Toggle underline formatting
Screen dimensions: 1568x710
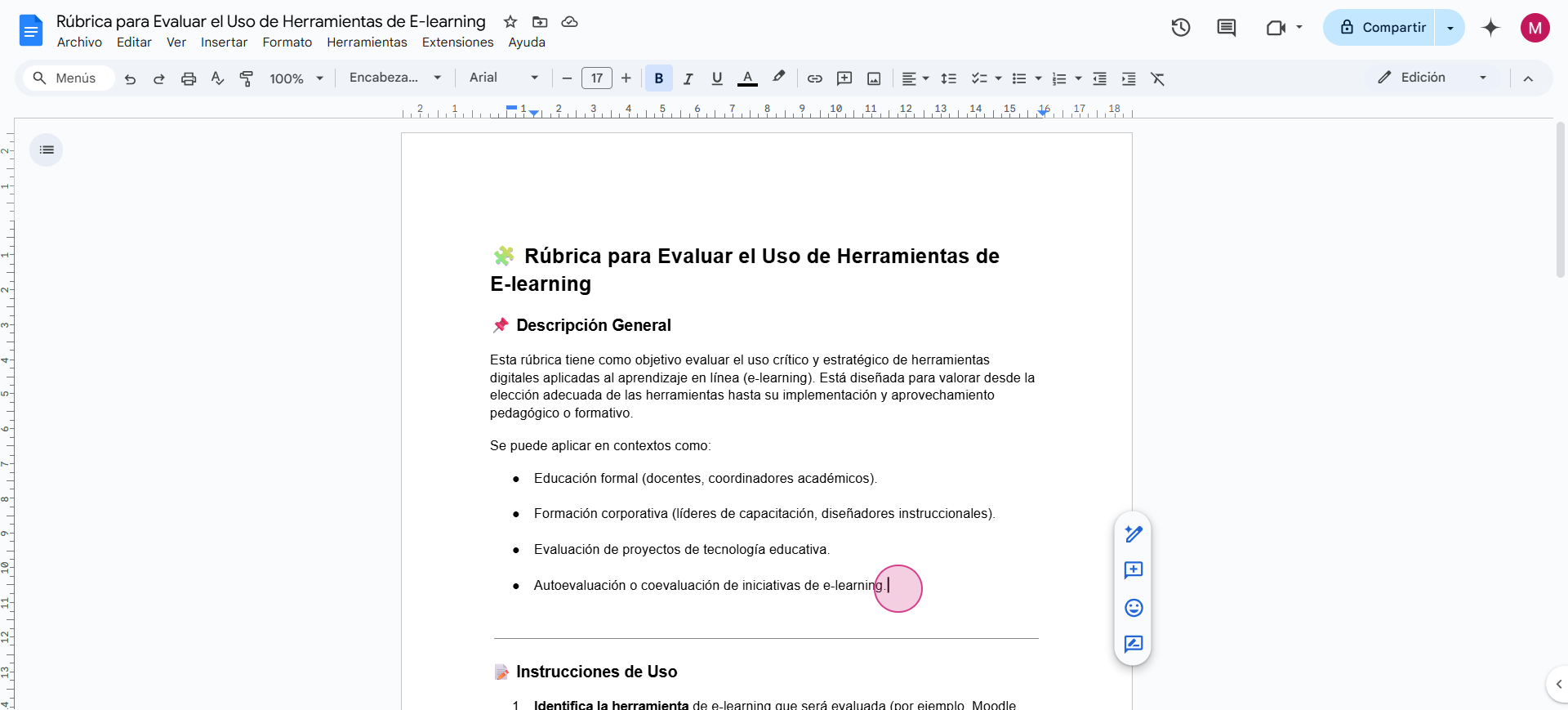click(717, 78)
